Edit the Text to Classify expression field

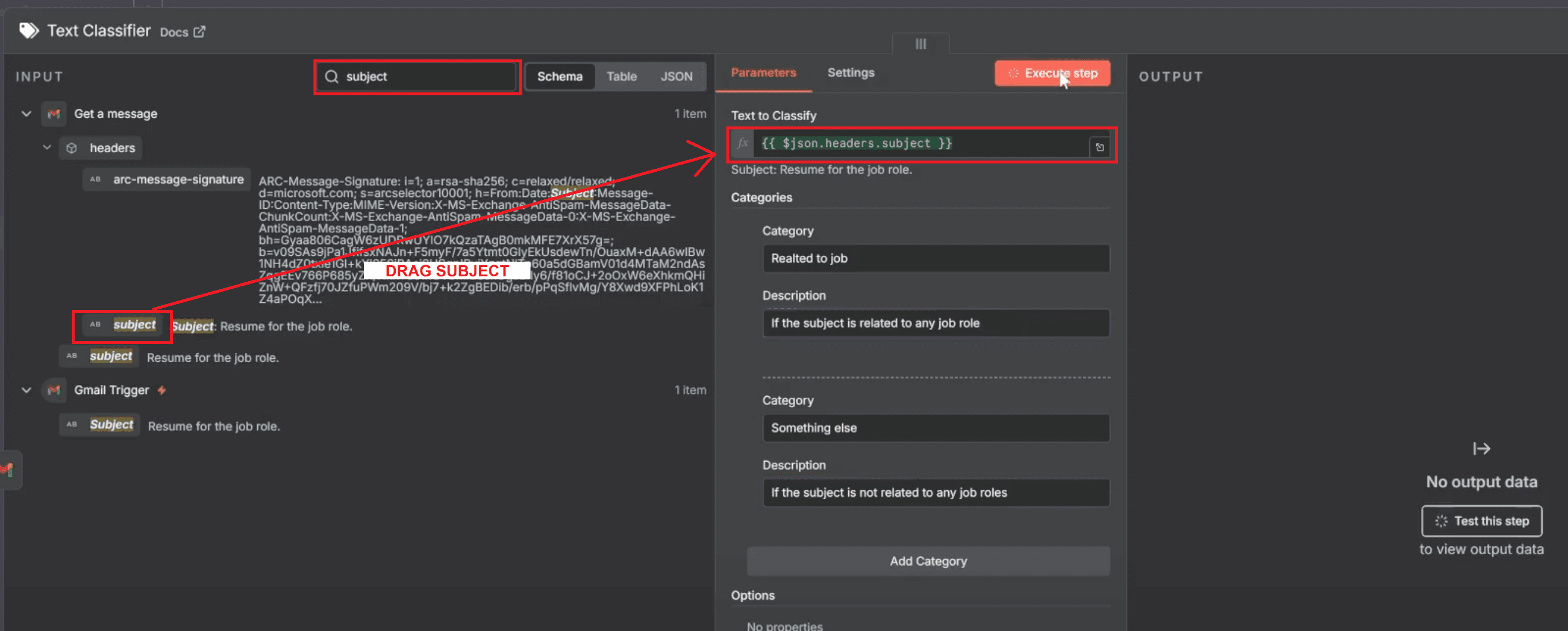click(920, 143)
